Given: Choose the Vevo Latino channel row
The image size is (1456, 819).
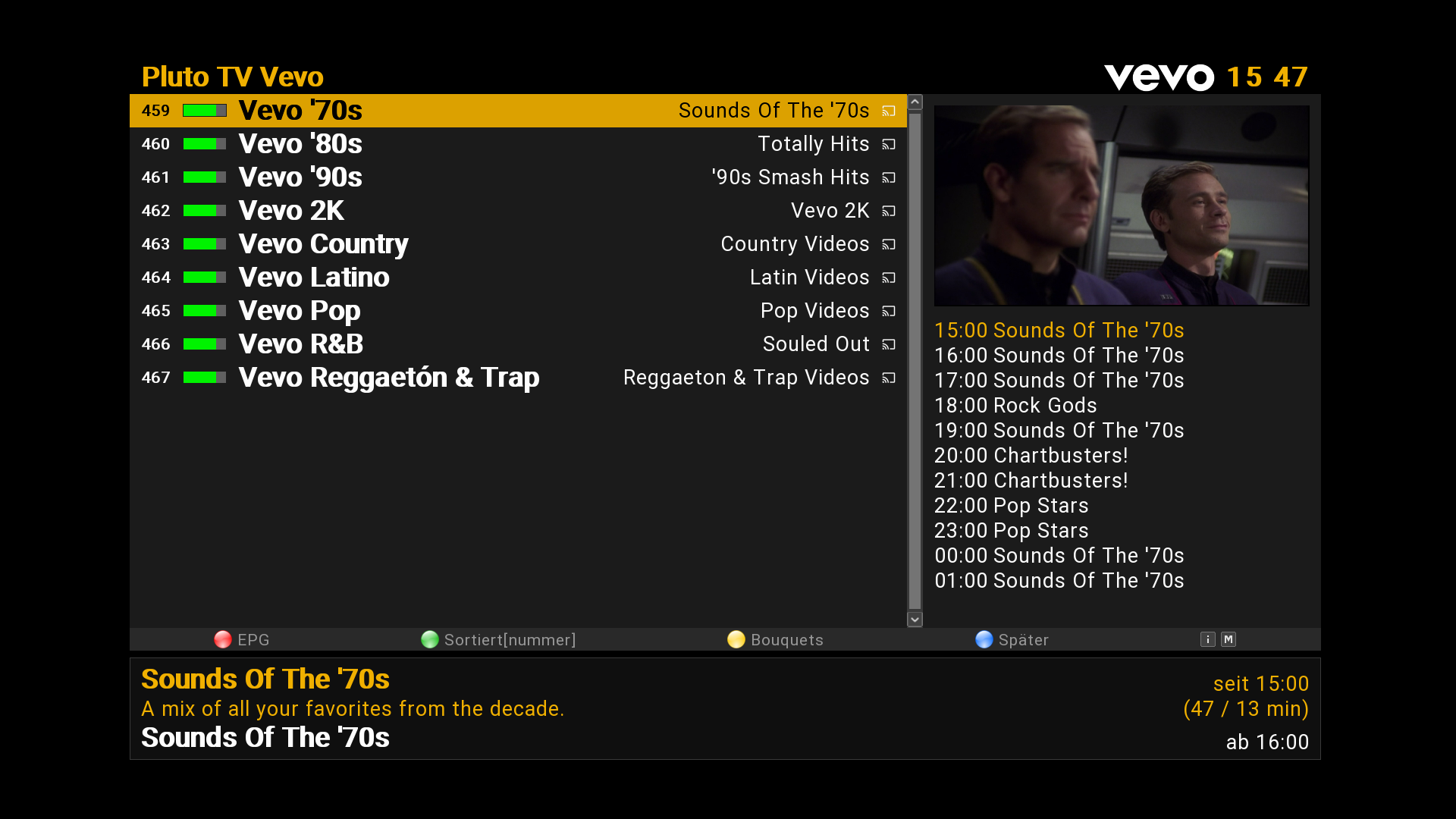Looking at the screenshot, I should (518, 278).
